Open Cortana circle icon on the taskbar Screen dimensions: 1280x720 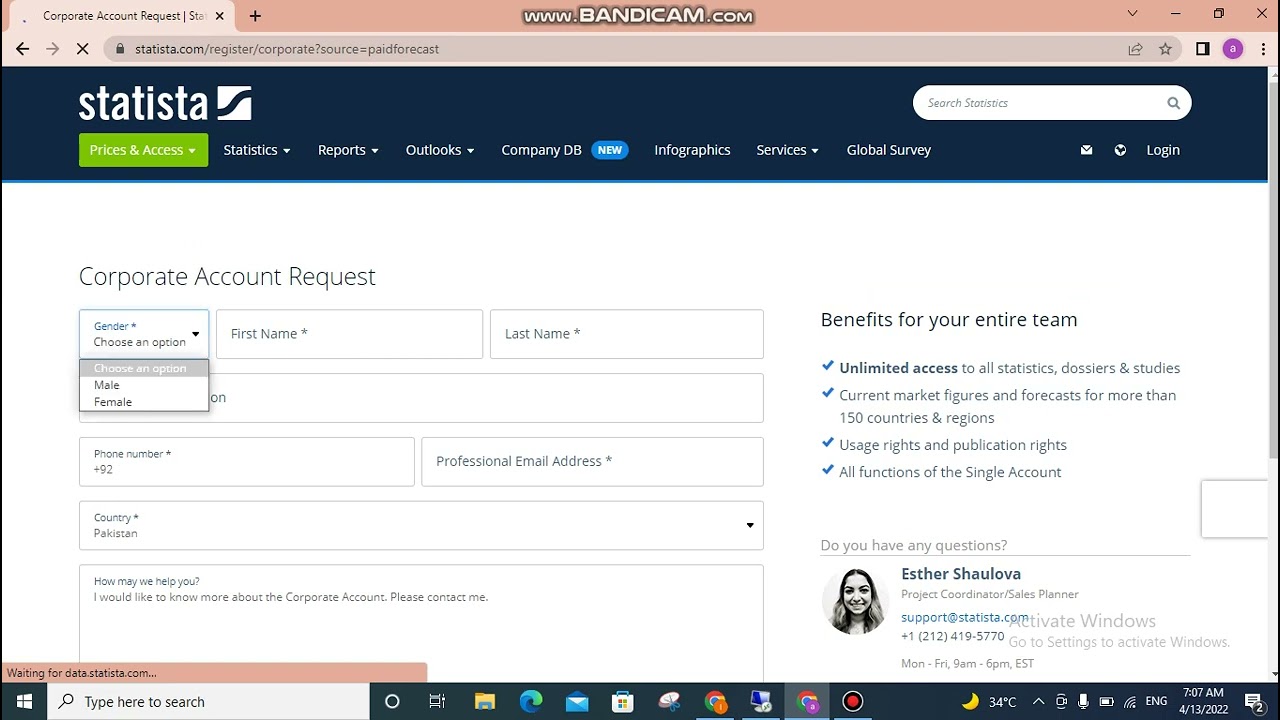[x=392, y=701]
